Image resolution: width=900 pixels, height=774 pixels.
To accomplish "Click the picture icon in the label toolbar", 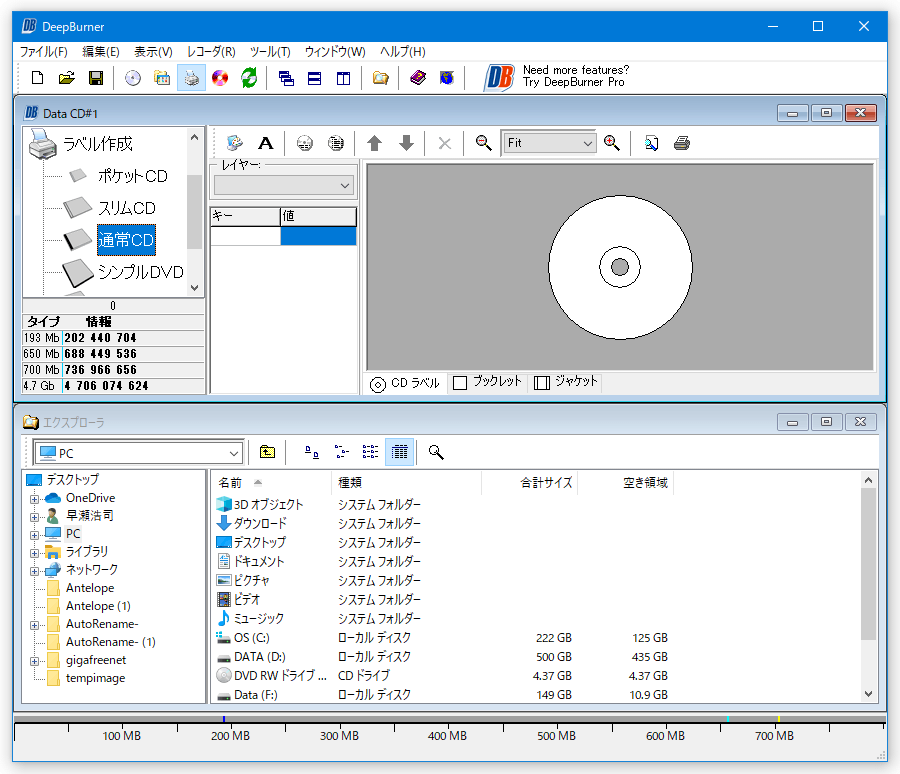I will pyautogui.click(x=234, y=143).
